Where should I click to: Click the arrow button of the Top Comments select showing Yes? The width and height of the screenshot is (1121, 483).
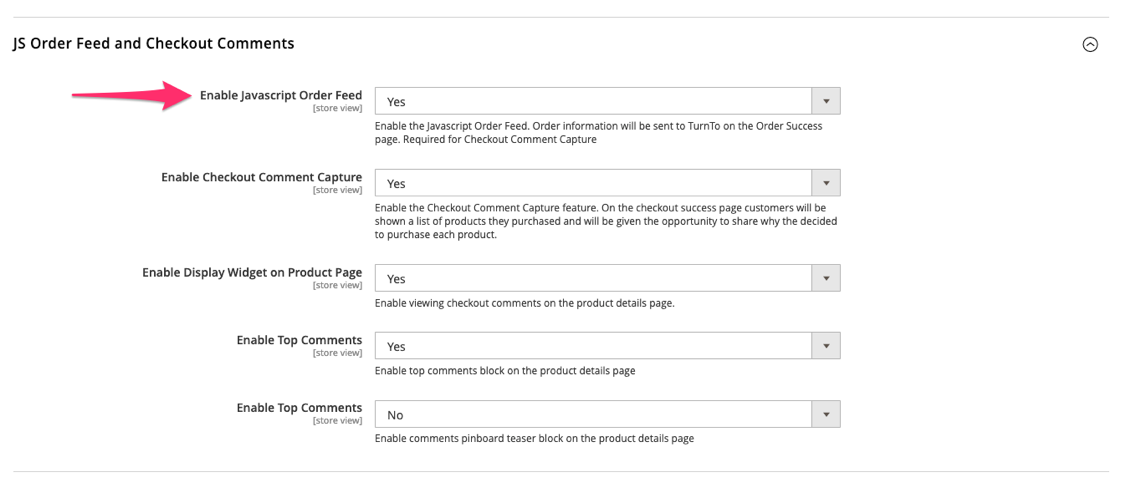pyautogui.click(x=826, y=346)
